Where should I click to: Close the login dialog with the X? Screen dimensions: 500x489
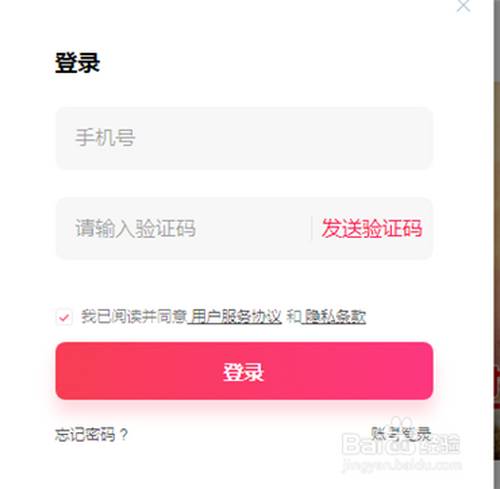[x=463, y=5]
